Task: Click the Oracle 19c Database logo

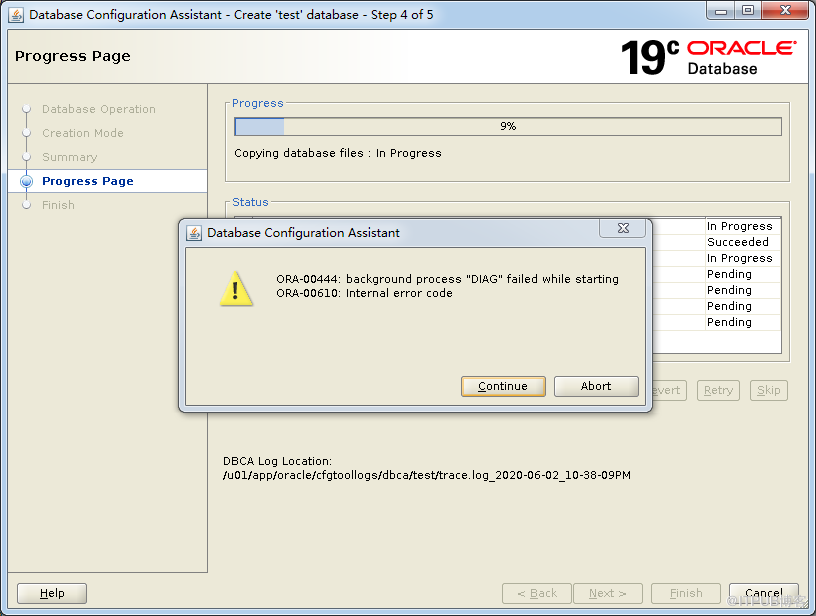Action: [x=708, y=57]
